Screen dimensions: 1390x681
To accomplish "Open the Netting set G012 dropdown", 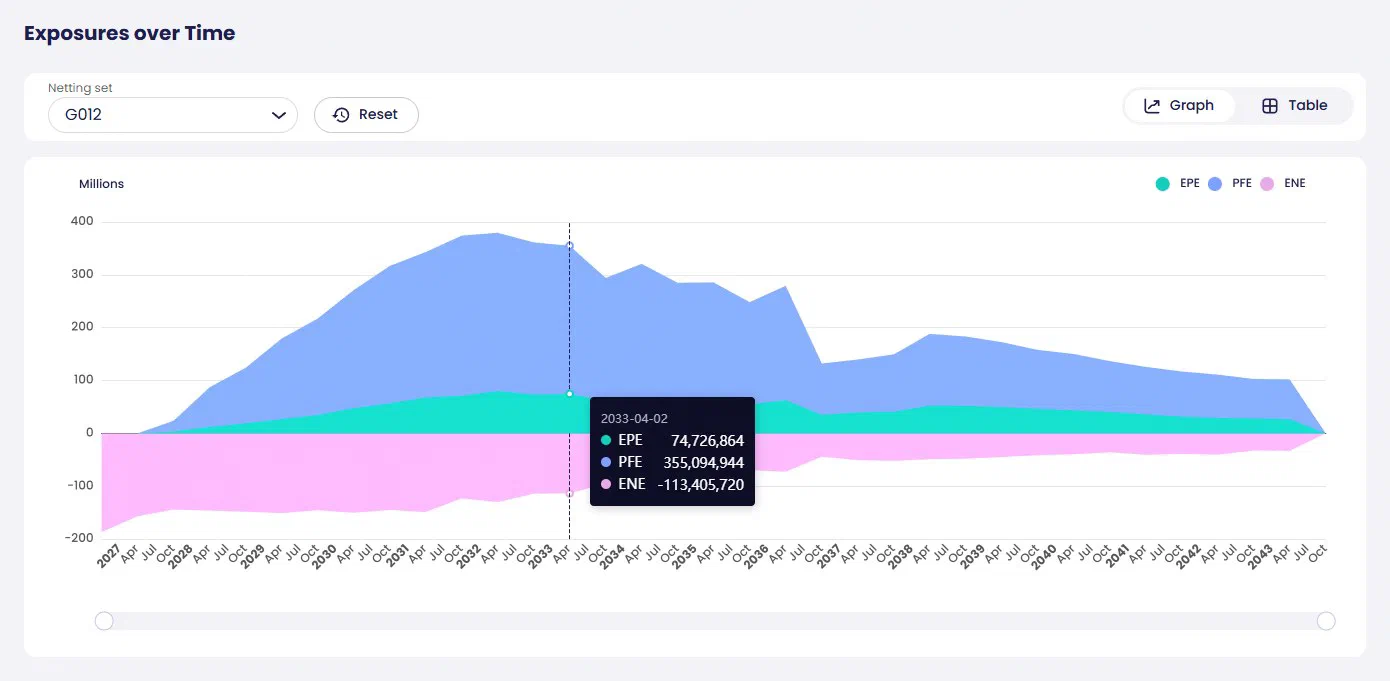I will tap(173, 115).
